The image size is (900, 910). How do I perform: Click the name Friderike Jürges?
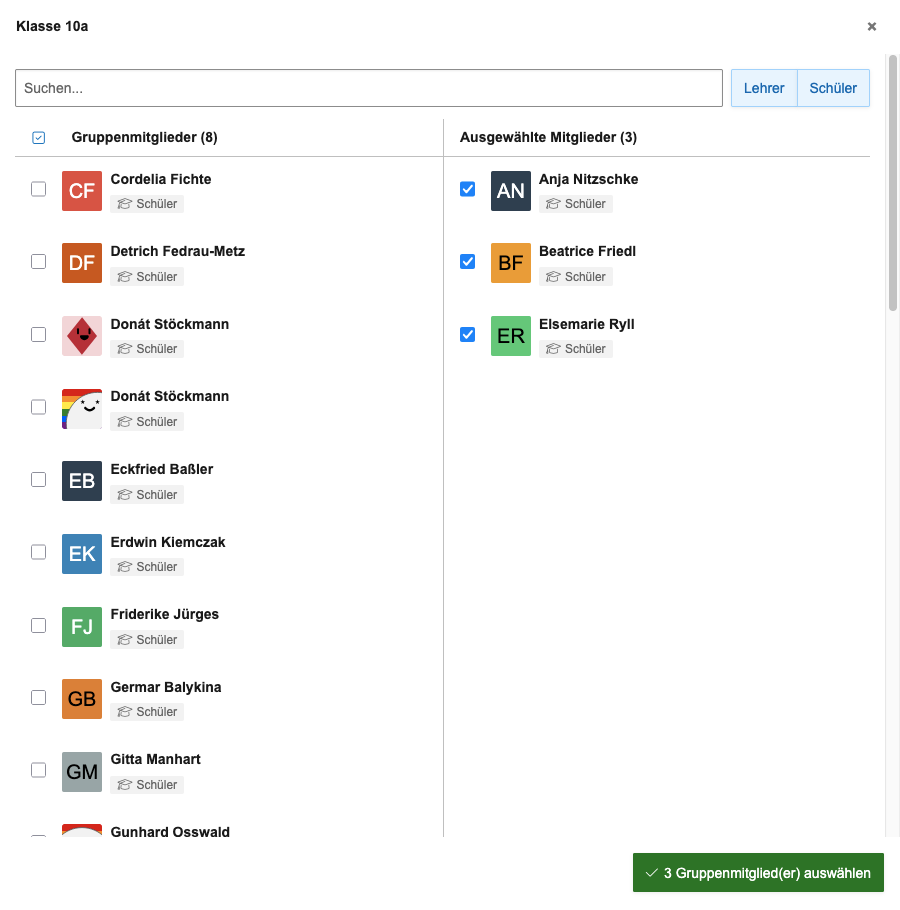[x=165, y=614]
